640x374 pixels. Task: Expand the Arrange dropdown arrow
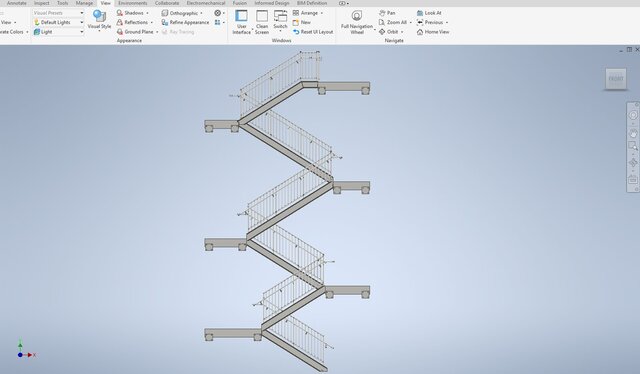coord(321,13)
